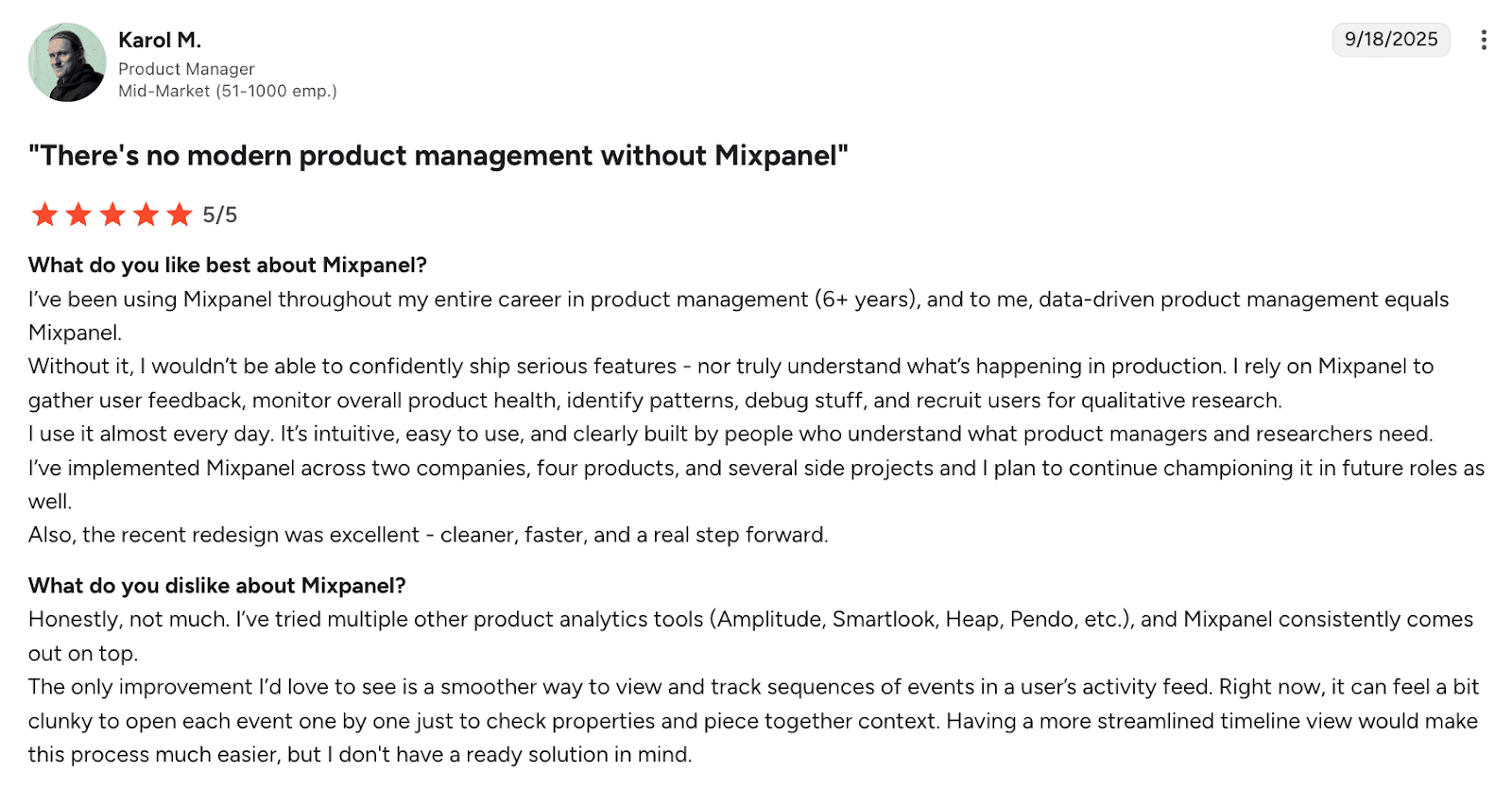Select the third rating star
Viewport: 1512px width, 789px height.
click(x=112, y=214)
